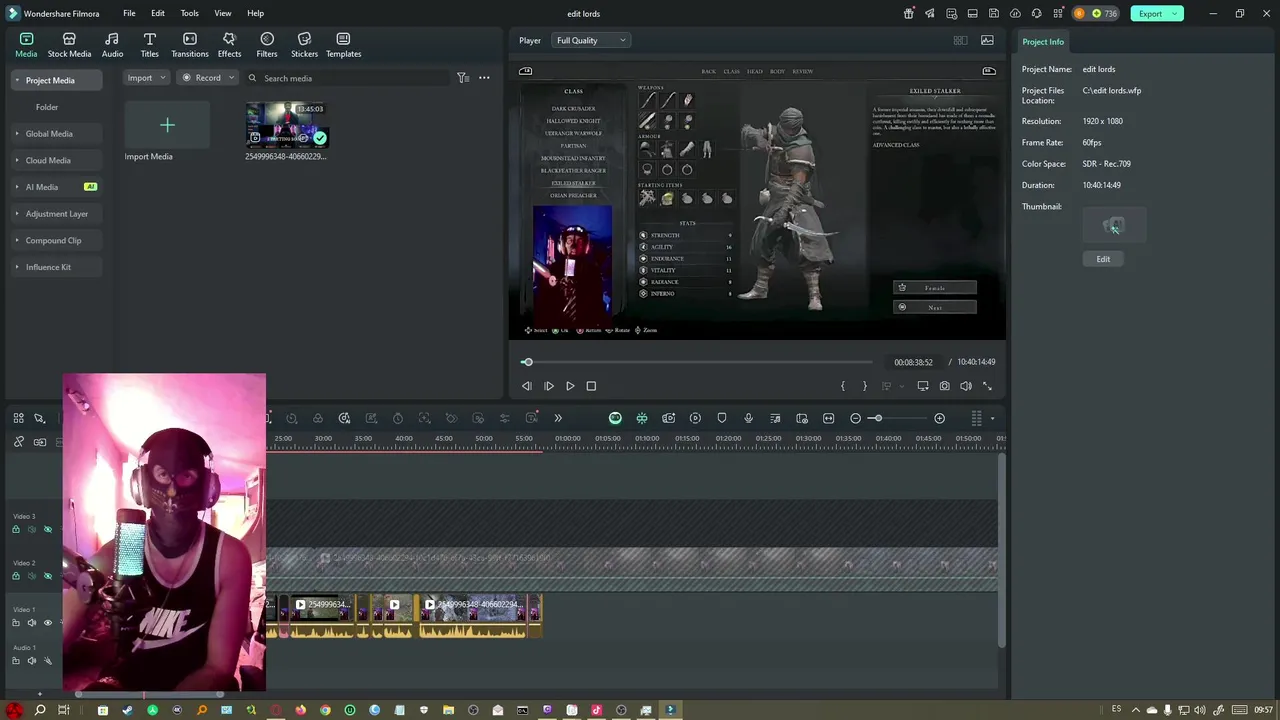The width and height of the screenshot is (1280, 720).
Task: Hide the Video 1 track
Action: (47, 623)
